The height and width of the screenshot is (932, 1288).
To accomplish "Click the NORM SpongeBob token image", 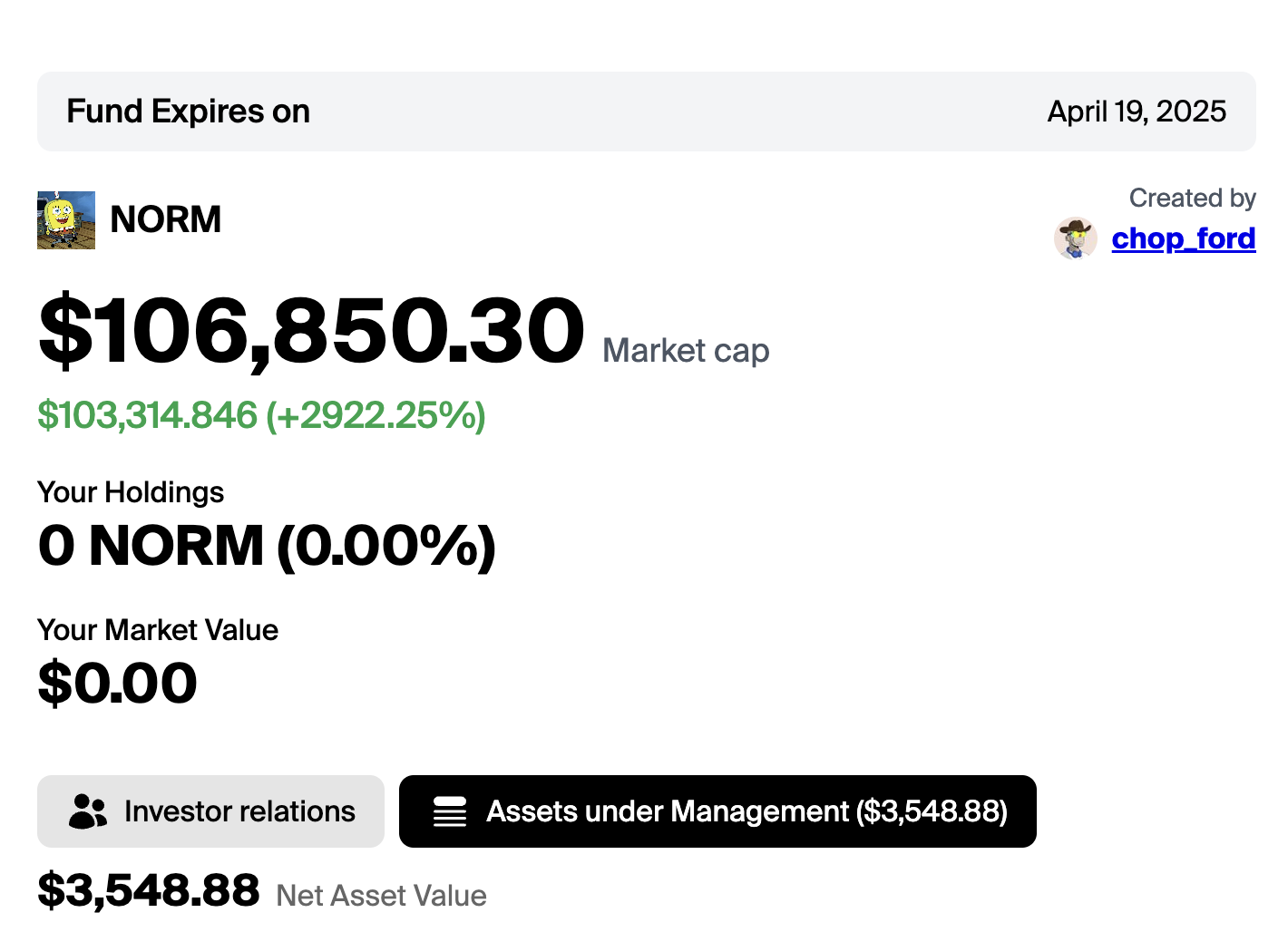I will (x=66, y=220).
